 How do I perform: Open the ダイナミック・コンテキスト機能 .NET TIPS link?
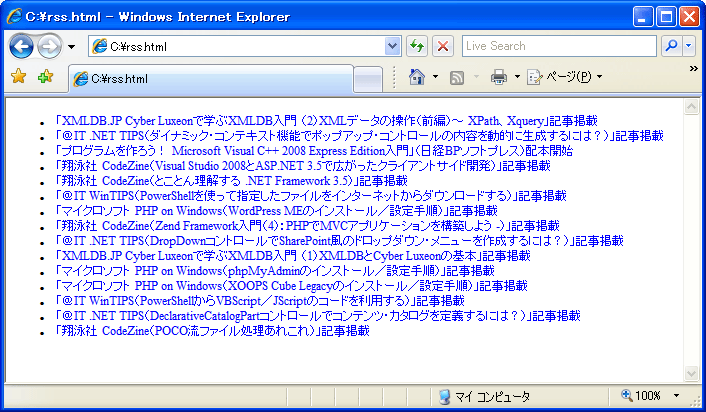(x=359, y=136)
